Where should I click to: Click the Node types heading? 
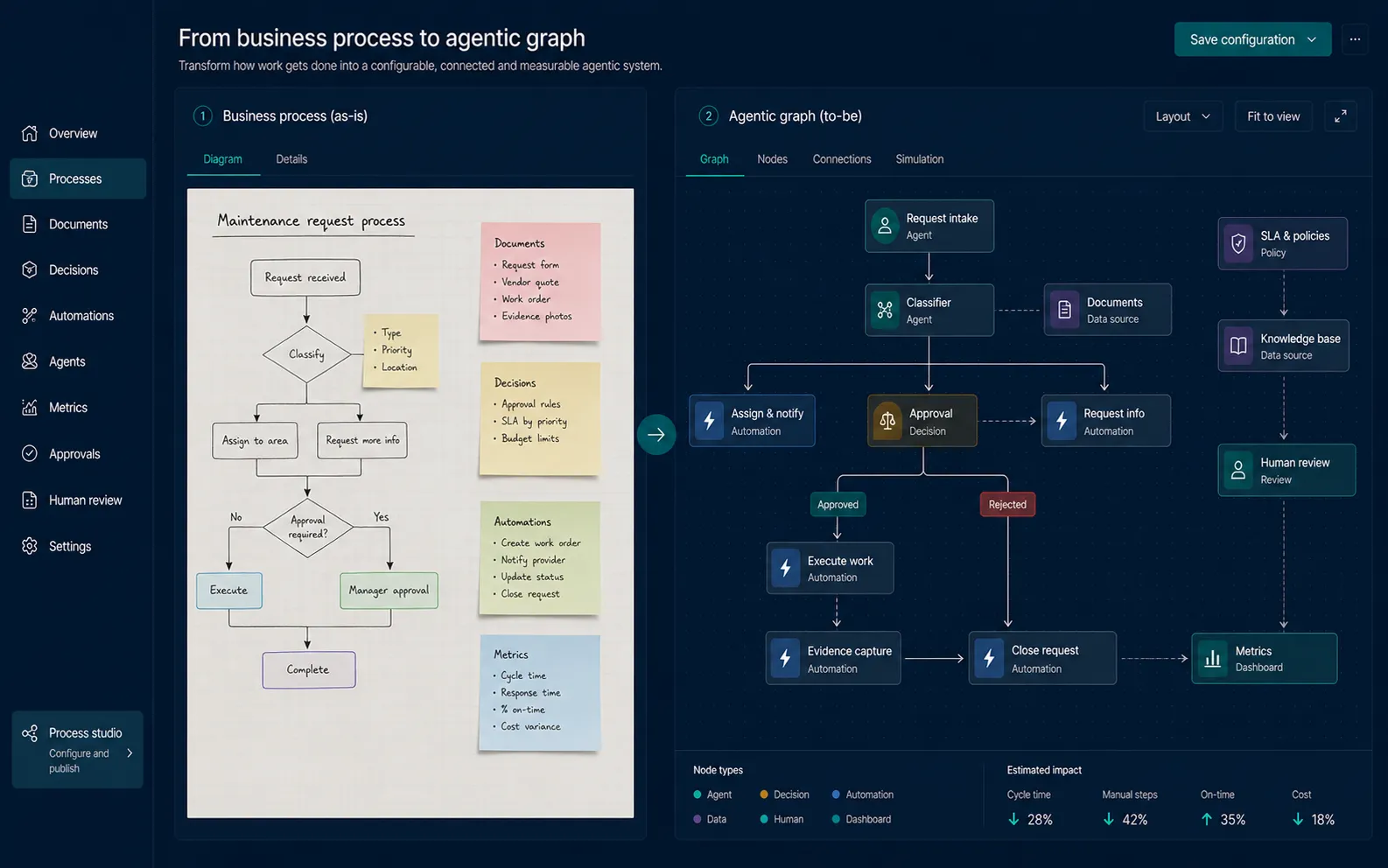[718, 770]
